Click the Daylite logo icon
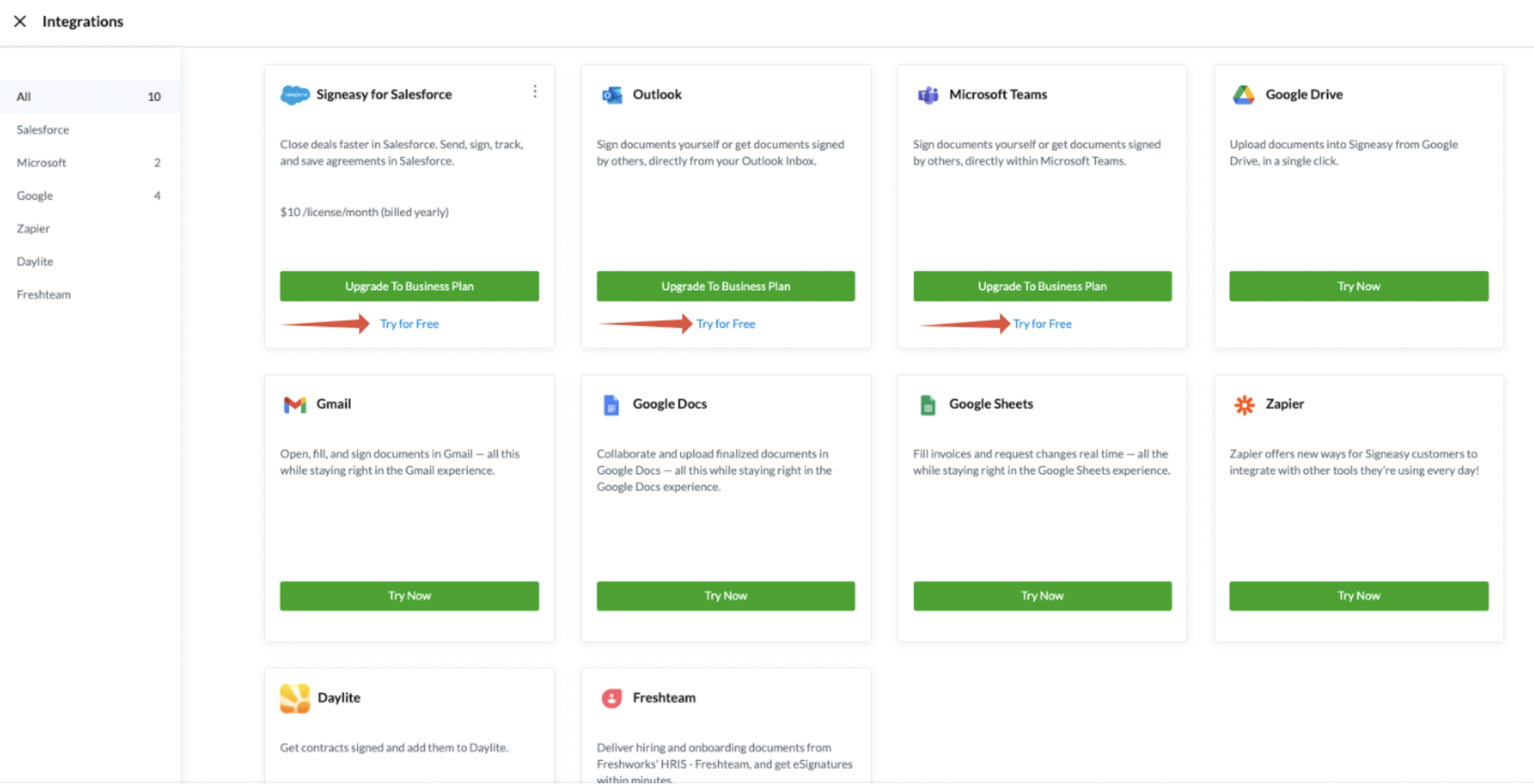The image size is (1534, 784). pyautogui.click(x=294, y=698)
